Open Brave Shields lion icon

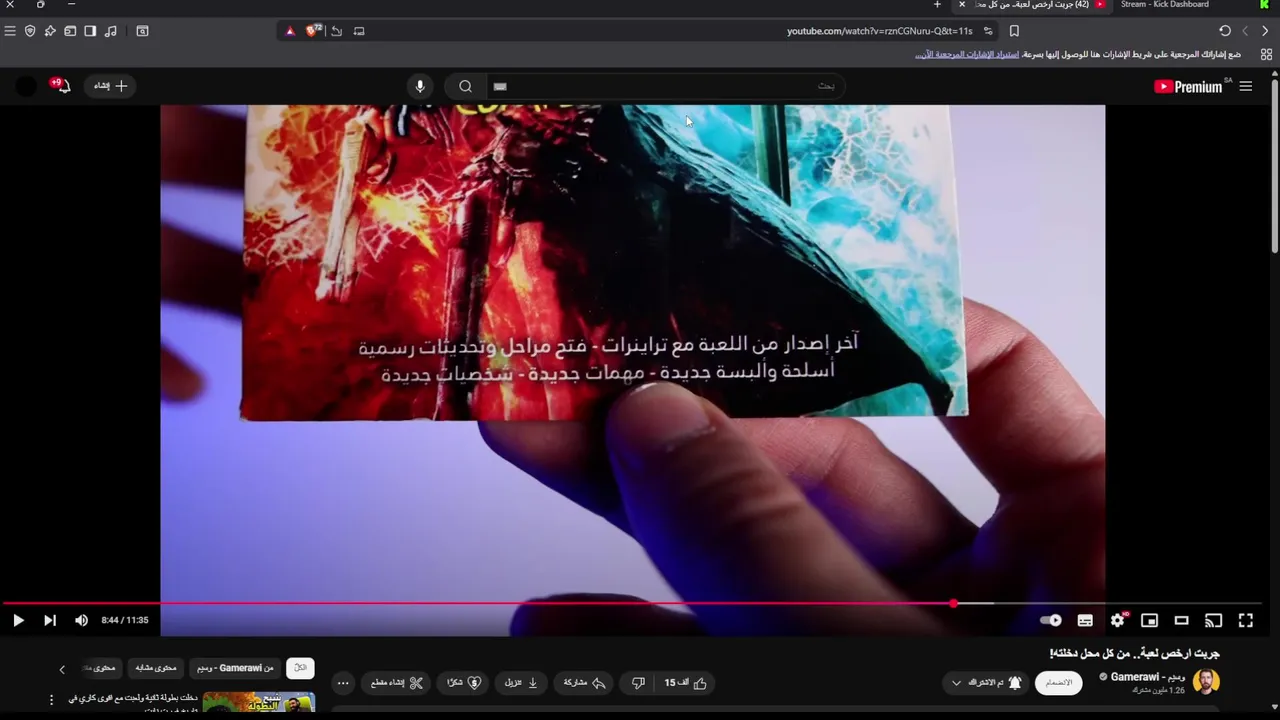point(312,31)
